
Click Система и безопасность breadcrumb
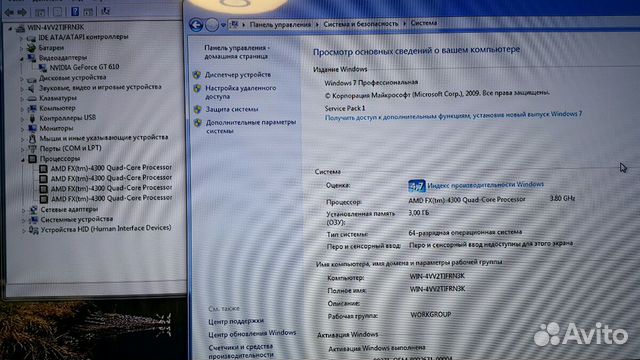click(360, 24)
